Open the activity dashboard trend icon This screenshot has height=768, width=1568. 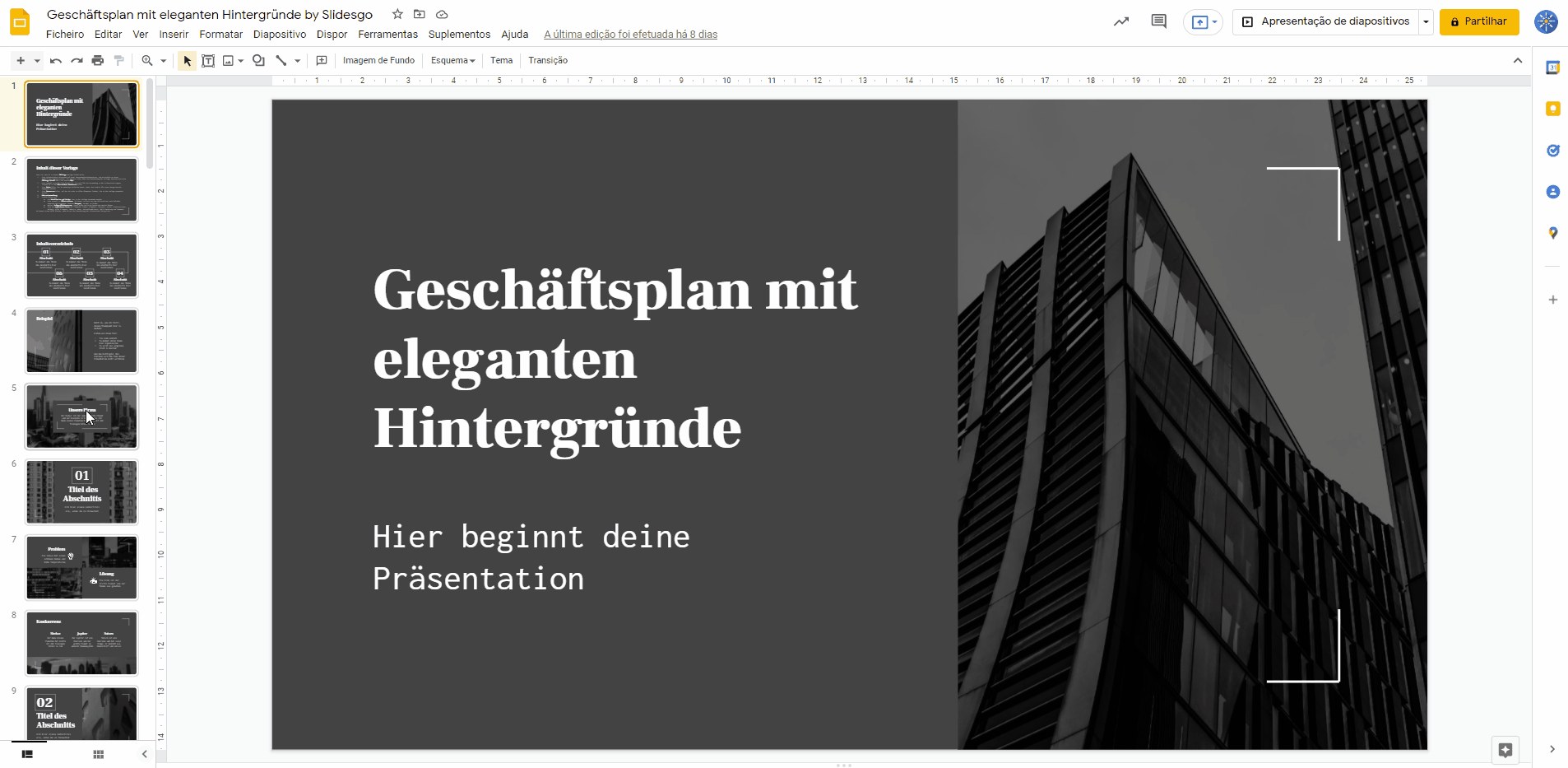pyautogui.click(x=1121, y=21)
